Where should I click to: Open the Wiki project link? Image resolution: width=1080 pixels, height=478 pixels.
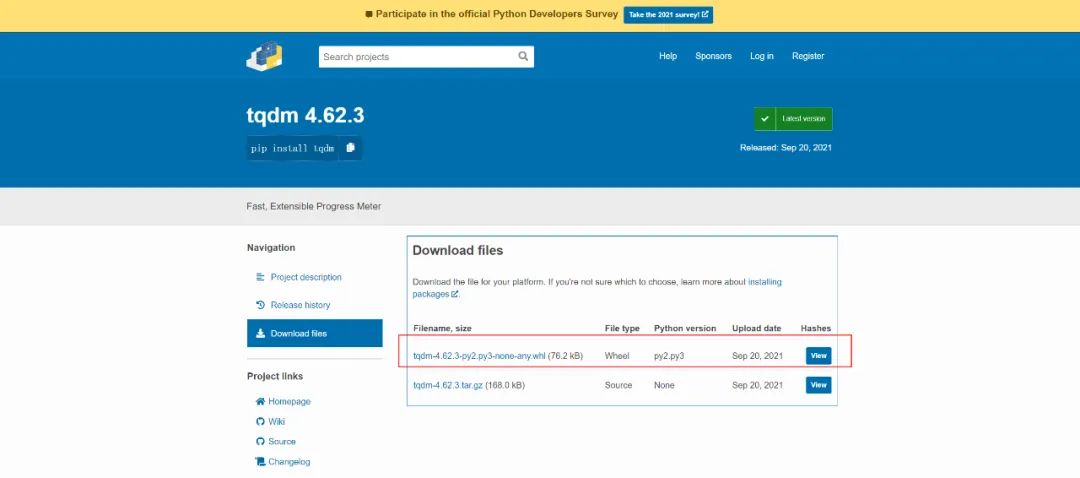pos(276,422)
